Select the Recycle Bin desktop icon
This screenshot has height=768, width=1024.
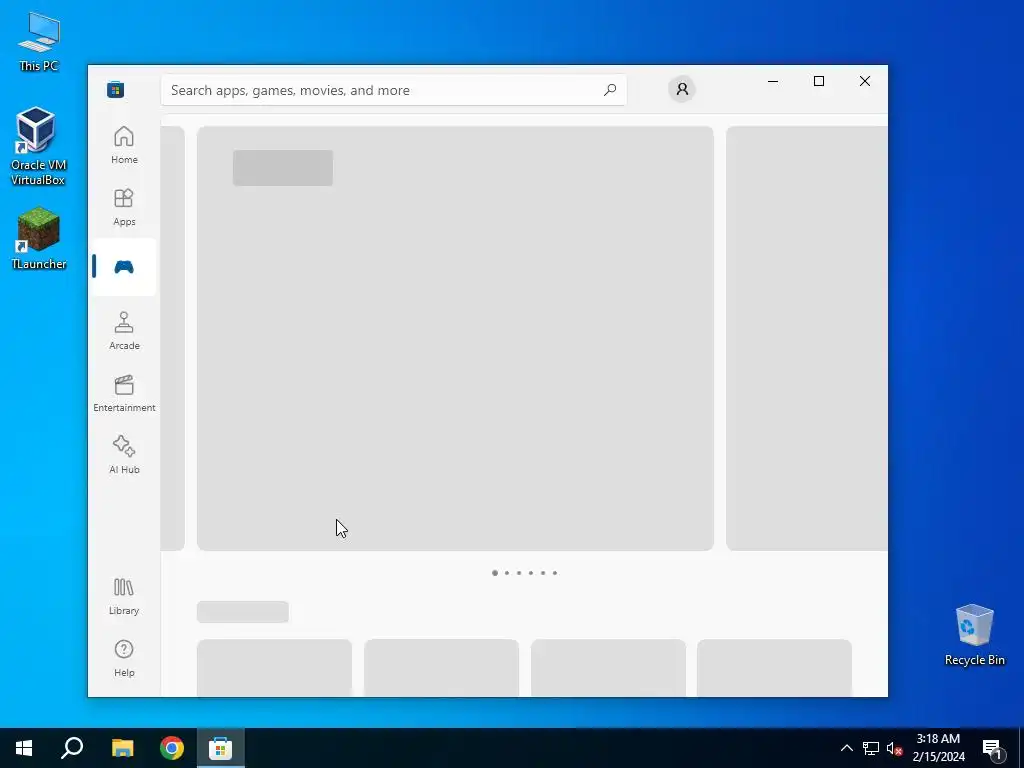pyautogui.click(x=974, y=634)
